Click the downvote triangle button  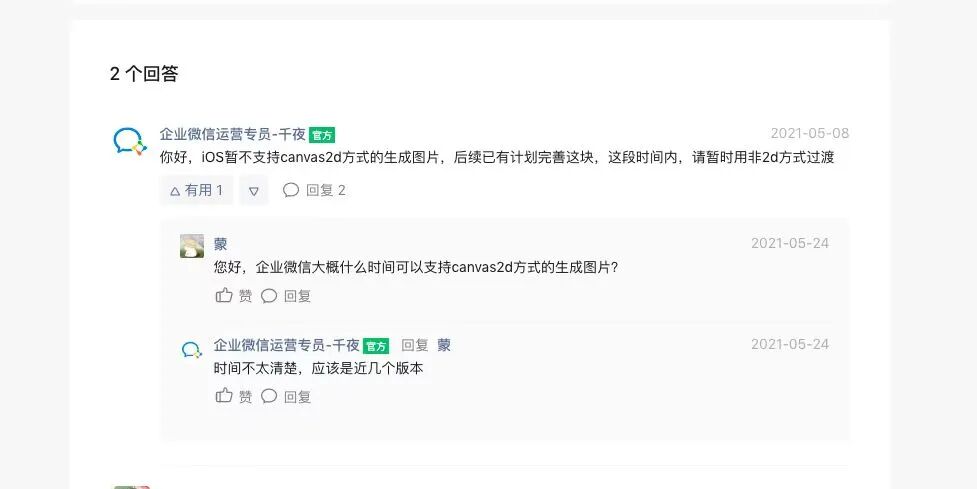[x=254, y=191]
